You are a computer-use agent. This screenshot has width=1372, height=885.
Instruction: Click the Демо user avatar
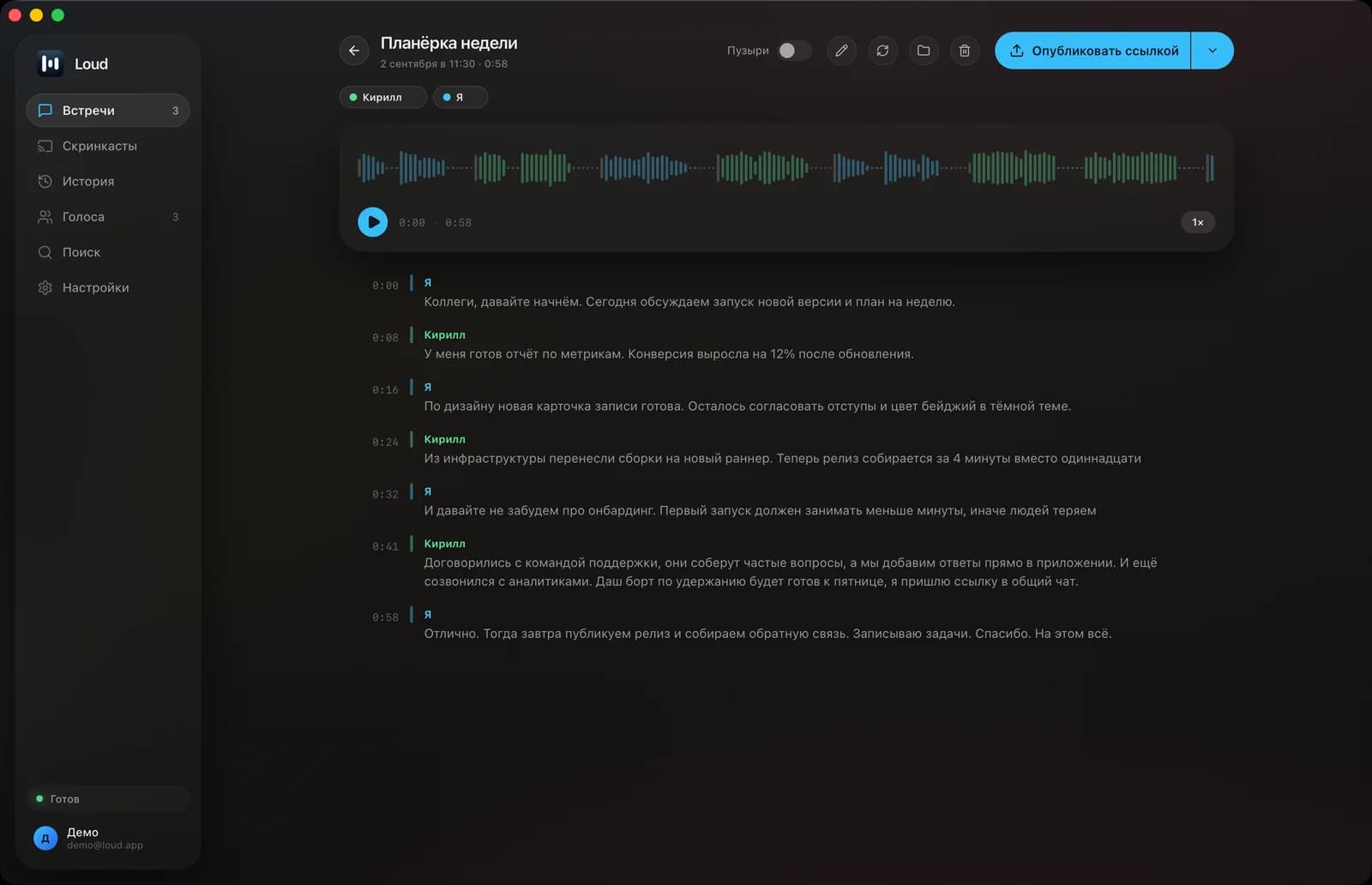point(45,838)
